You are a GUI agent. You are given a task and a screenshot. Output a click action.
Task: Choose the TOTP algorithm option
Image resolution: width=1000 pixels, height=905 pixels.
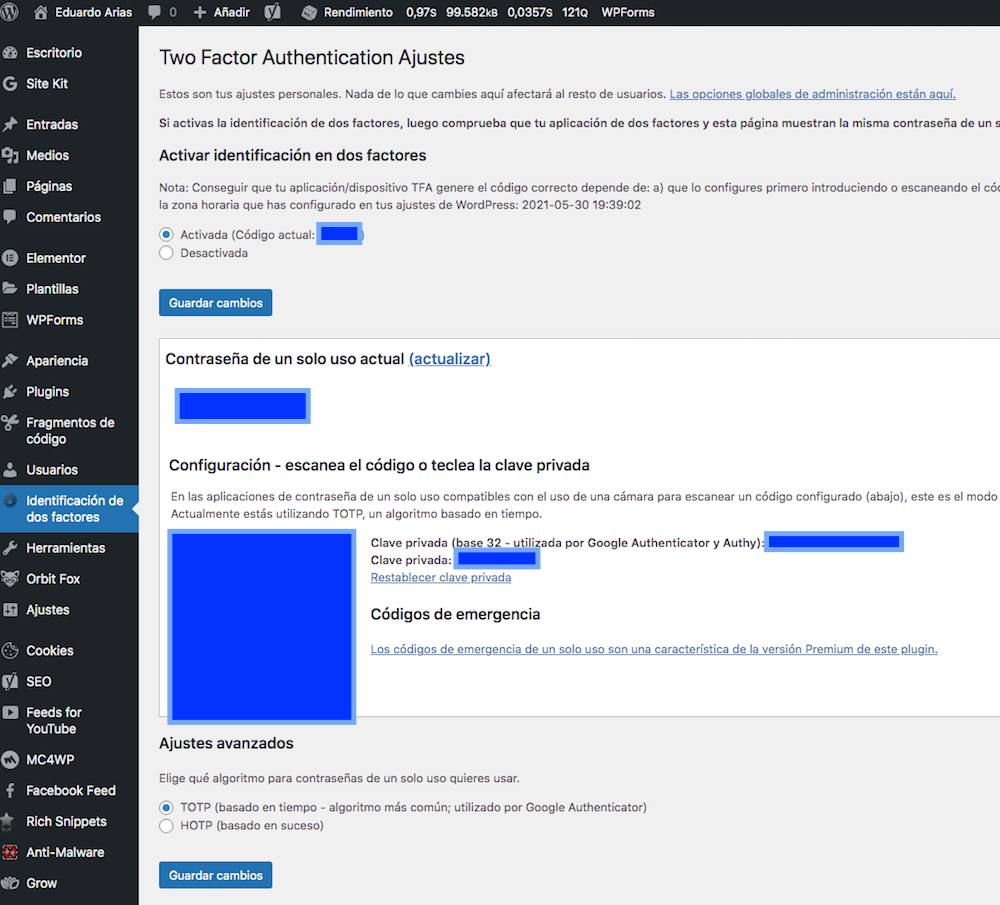click(x=167, y=807)
